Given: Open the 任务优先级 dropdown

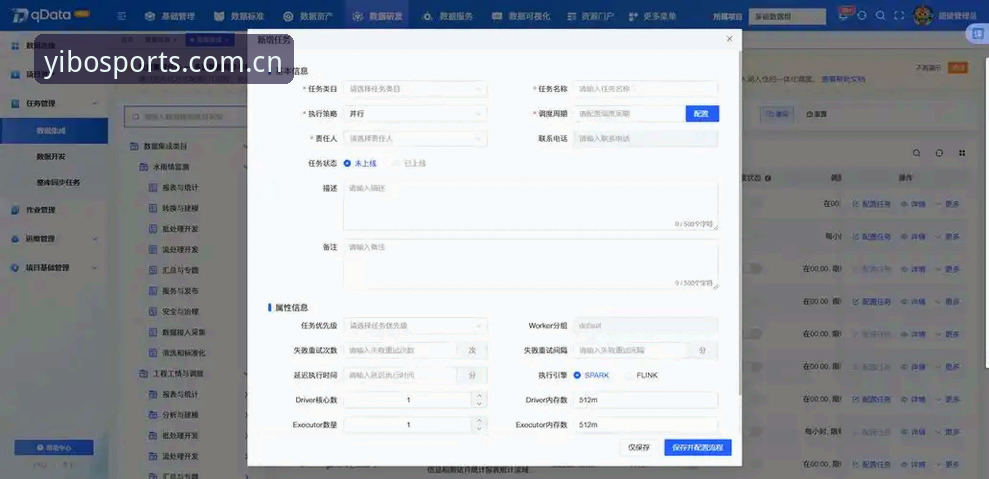Looking at the screenshot, I should tap(415, 326).
